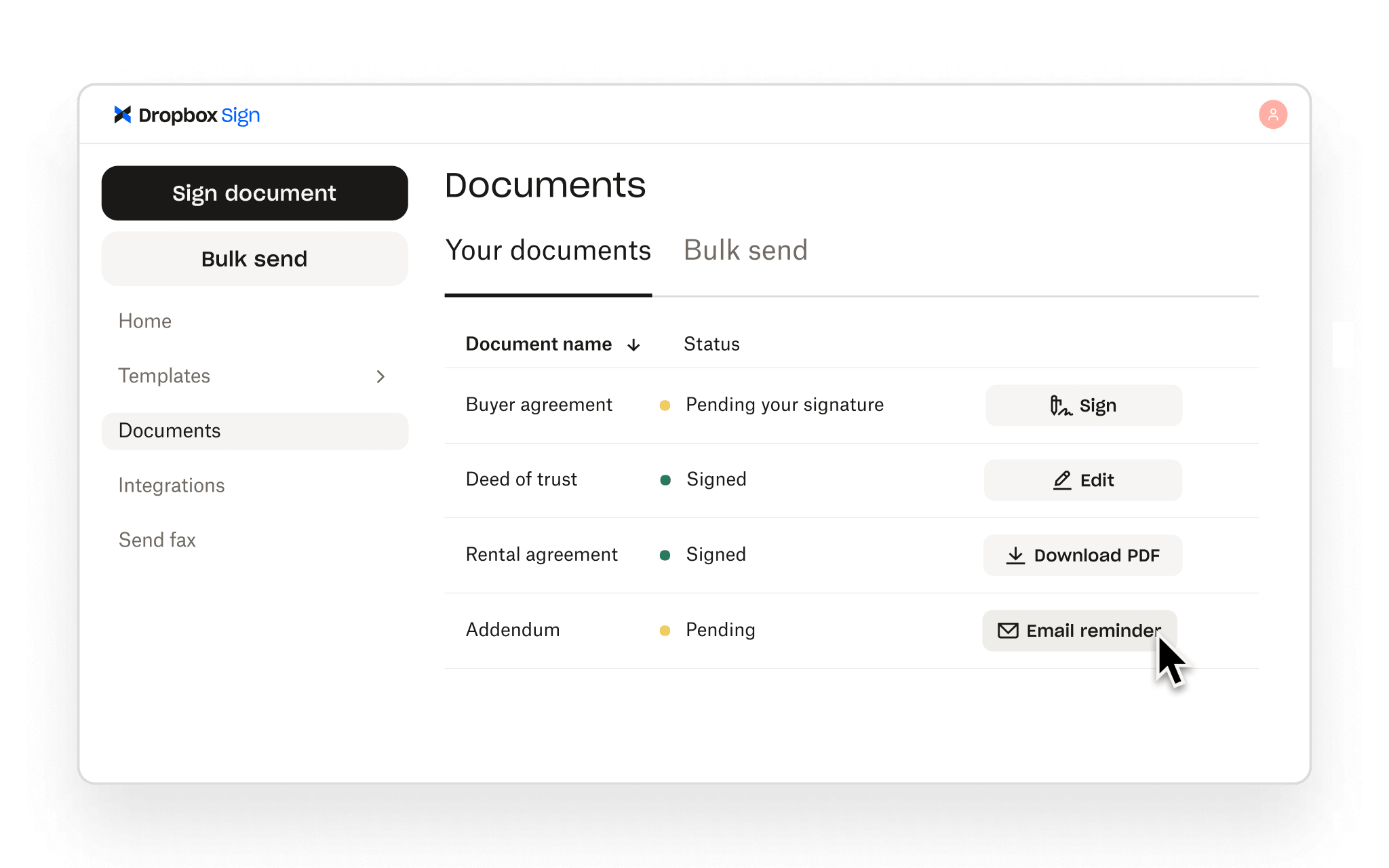Image resolution: width=1389 pixels, height=868 pixels.
Task: Open the Deed of trust document
Action: [522, 479]
